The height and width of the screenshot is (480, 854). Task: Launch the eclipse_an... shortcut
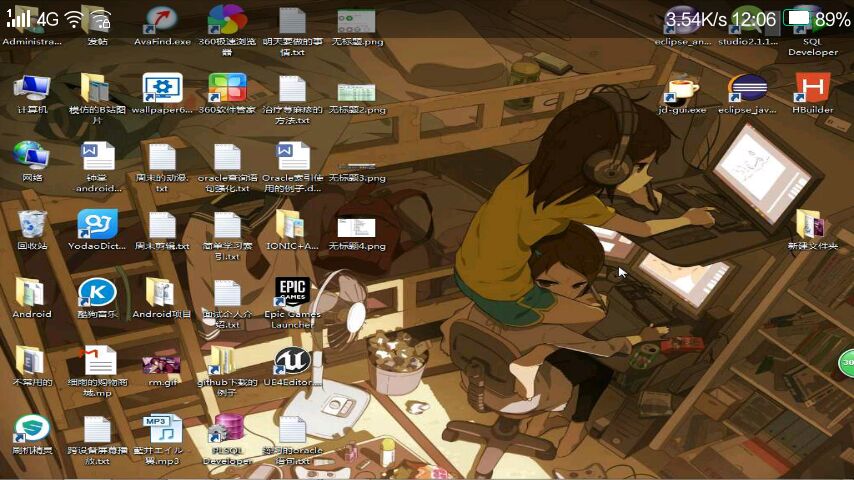click(682, 27)
